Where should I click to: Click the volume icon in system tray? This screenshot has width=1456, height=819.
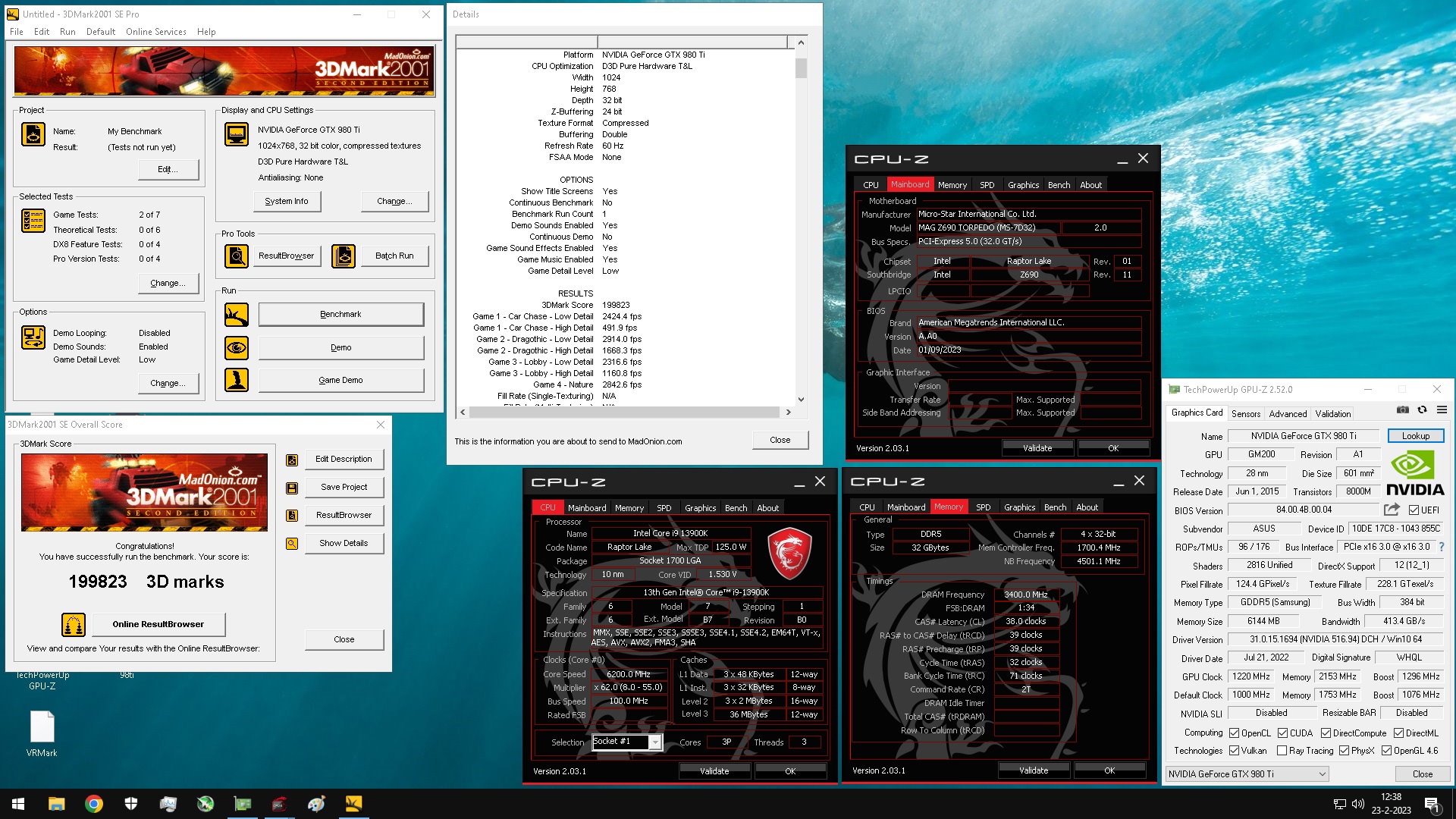click(x=1358, y=804)
